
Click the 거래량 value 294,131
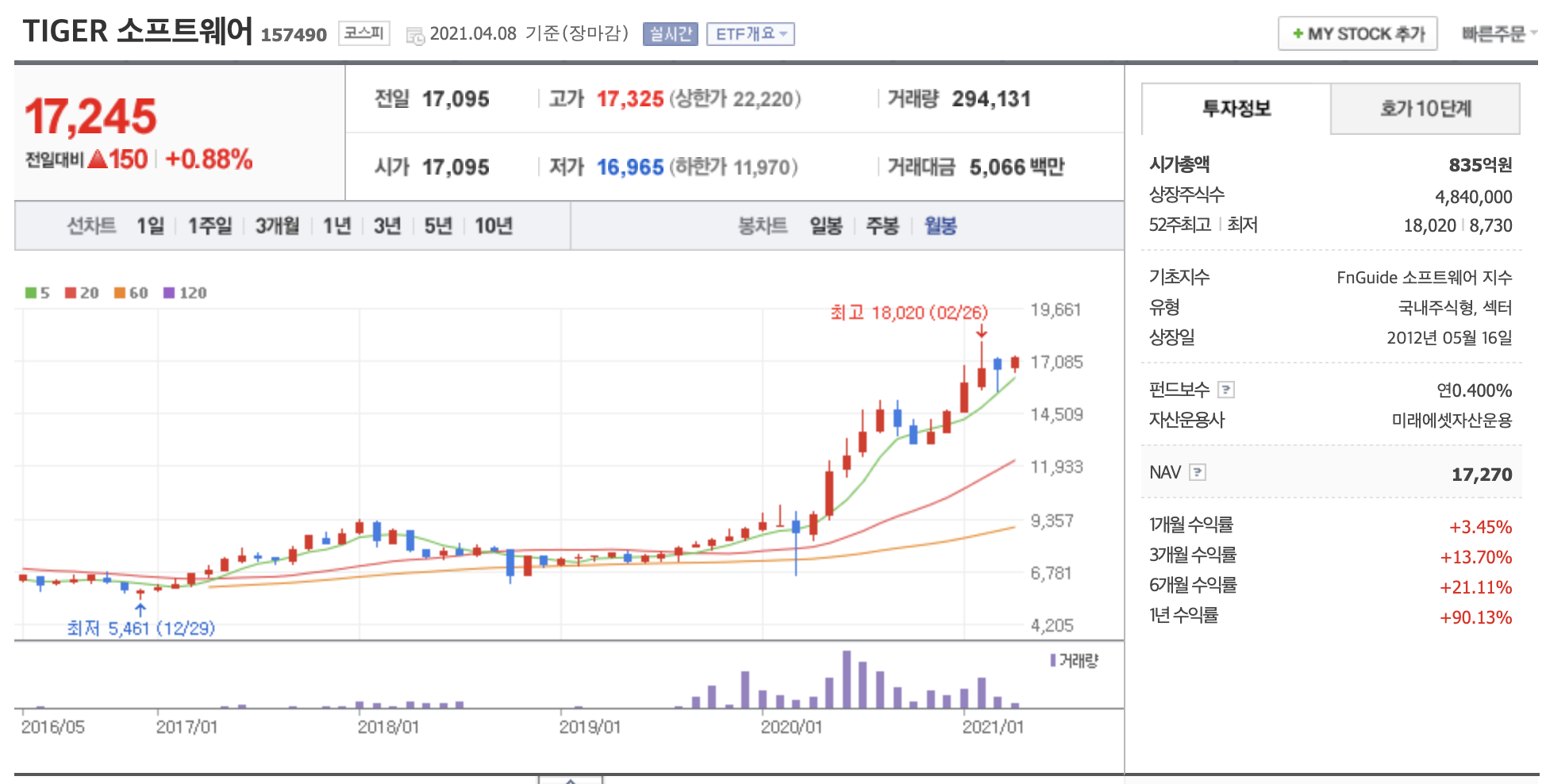pos(991,99)
